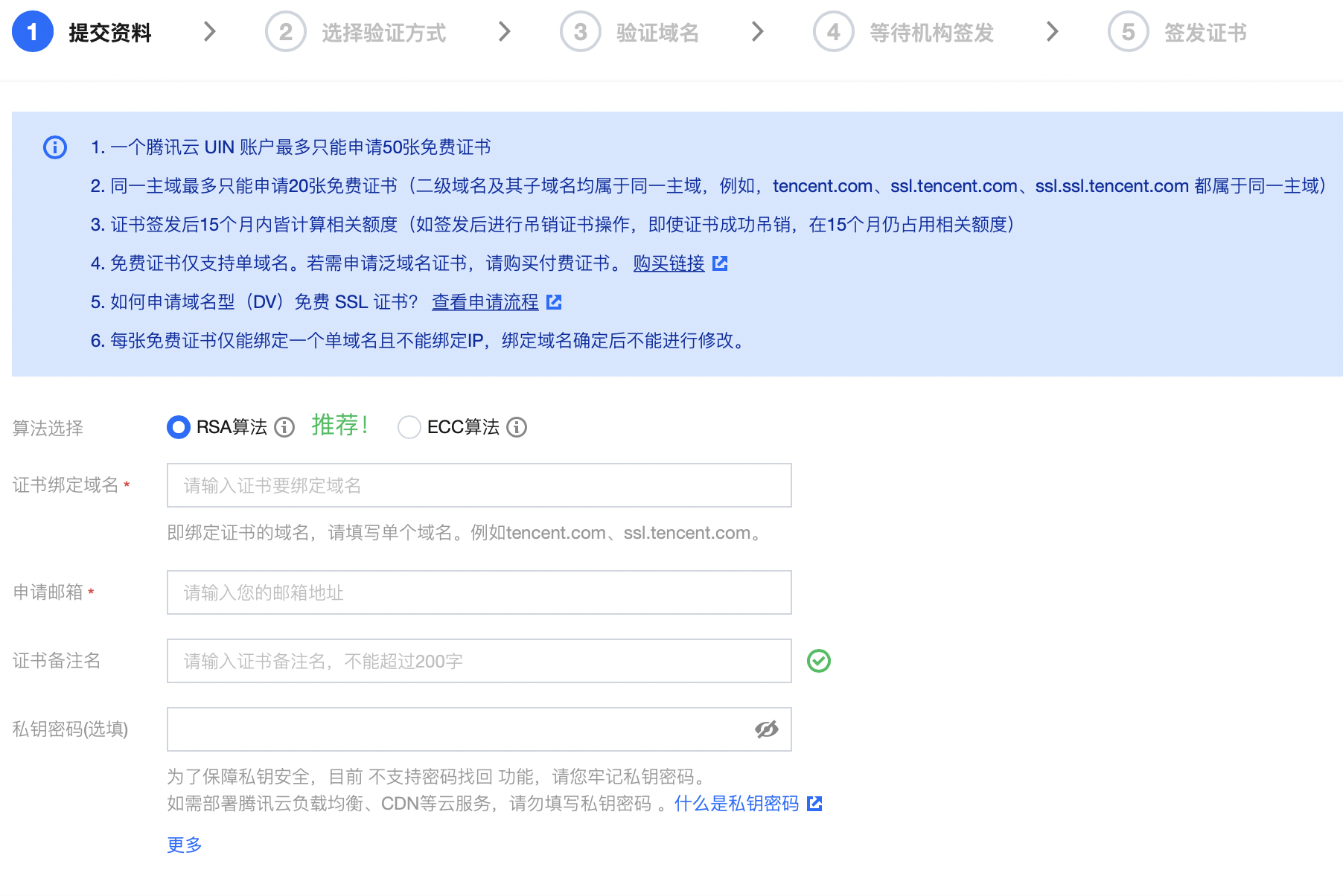Click the 算法选择 label

(x=48, y=428)
